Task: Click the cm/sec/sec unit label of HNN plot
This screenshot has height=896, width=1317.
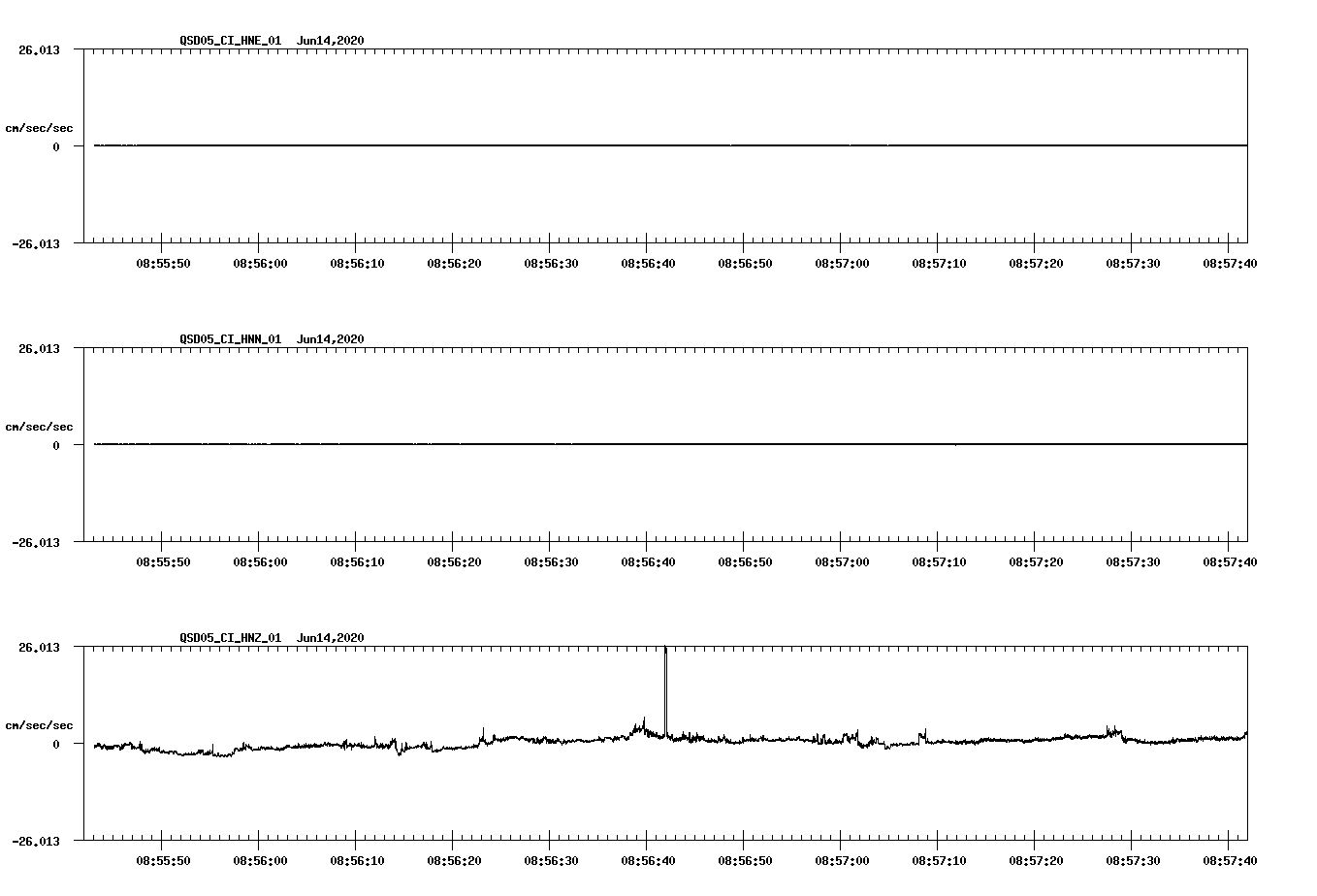Action: coord(39,428)
